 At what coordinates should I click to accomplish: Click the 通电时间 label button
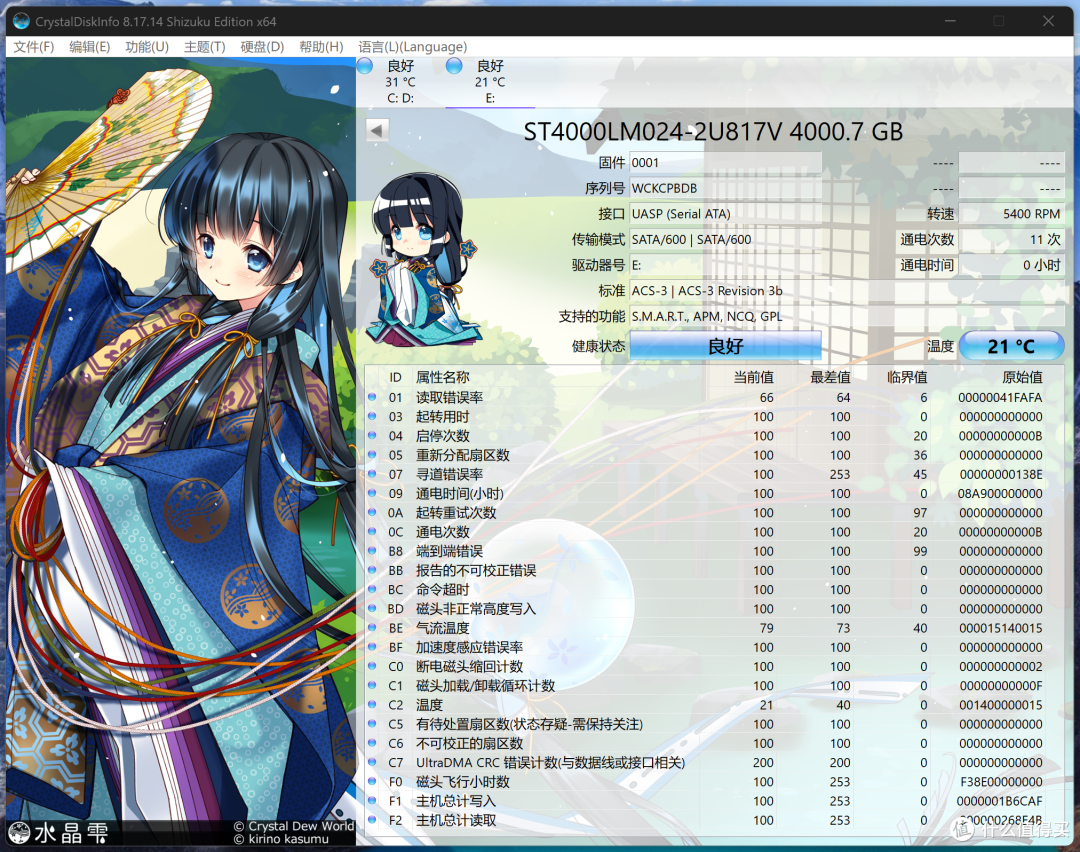926,264
